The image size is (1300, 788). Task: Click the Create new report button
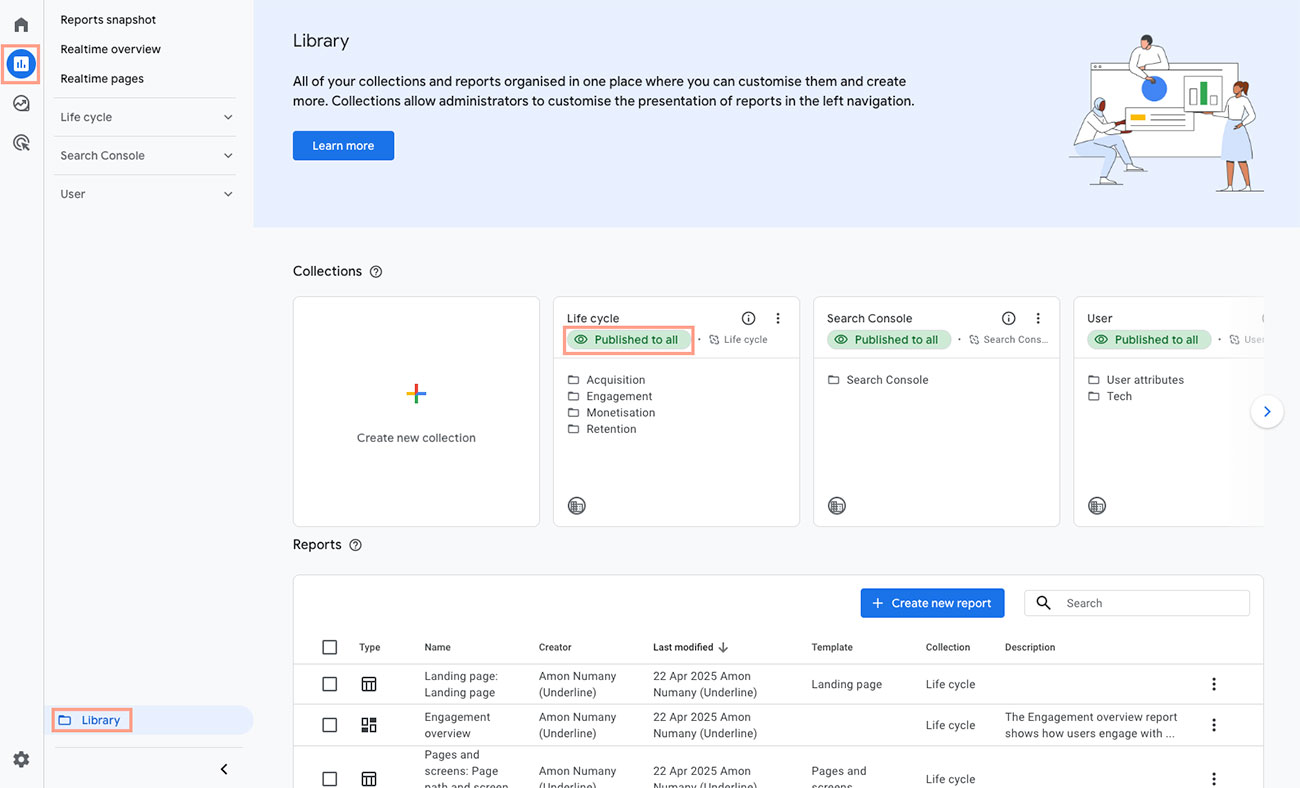932,603
